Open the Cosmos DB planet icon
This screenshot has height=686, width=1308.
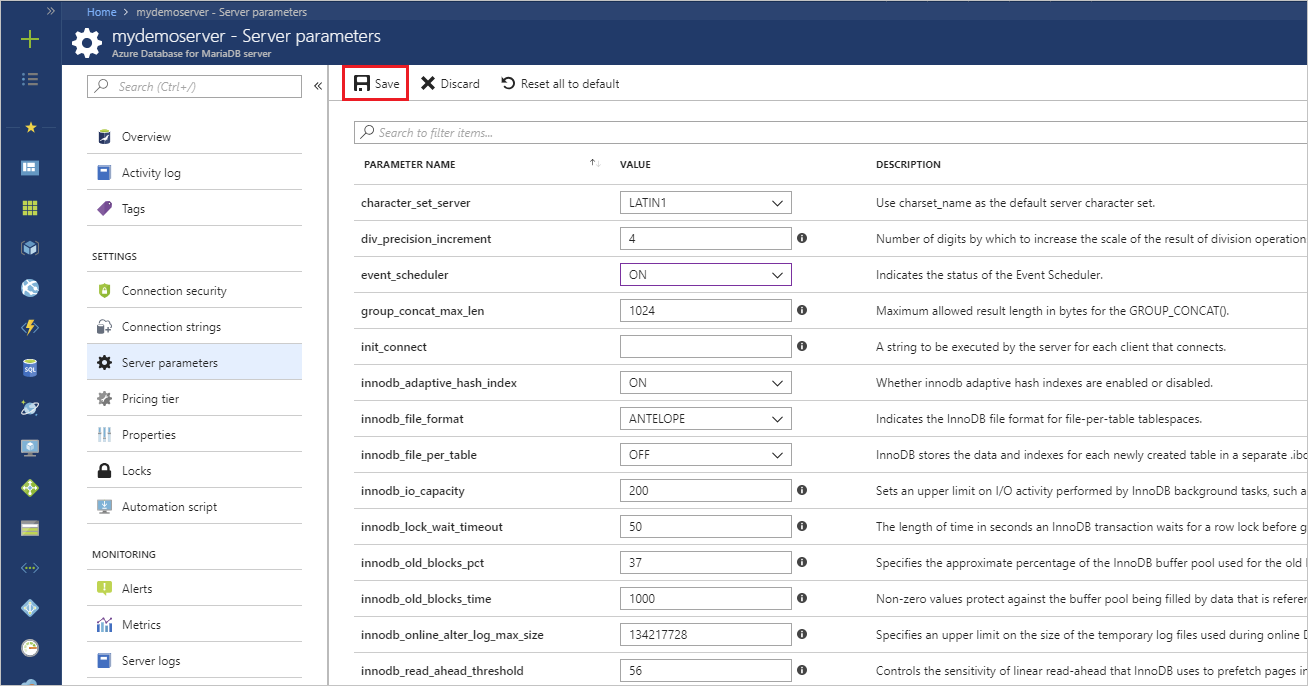pyautogui.click(x=30, y=408)
